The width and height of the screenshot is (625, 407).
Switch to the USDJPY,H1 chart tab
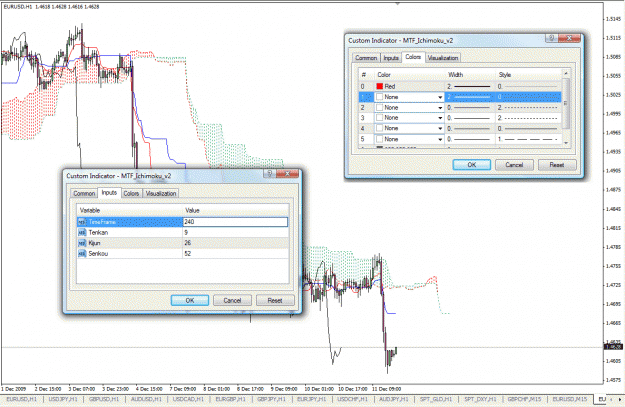point(63,399)
